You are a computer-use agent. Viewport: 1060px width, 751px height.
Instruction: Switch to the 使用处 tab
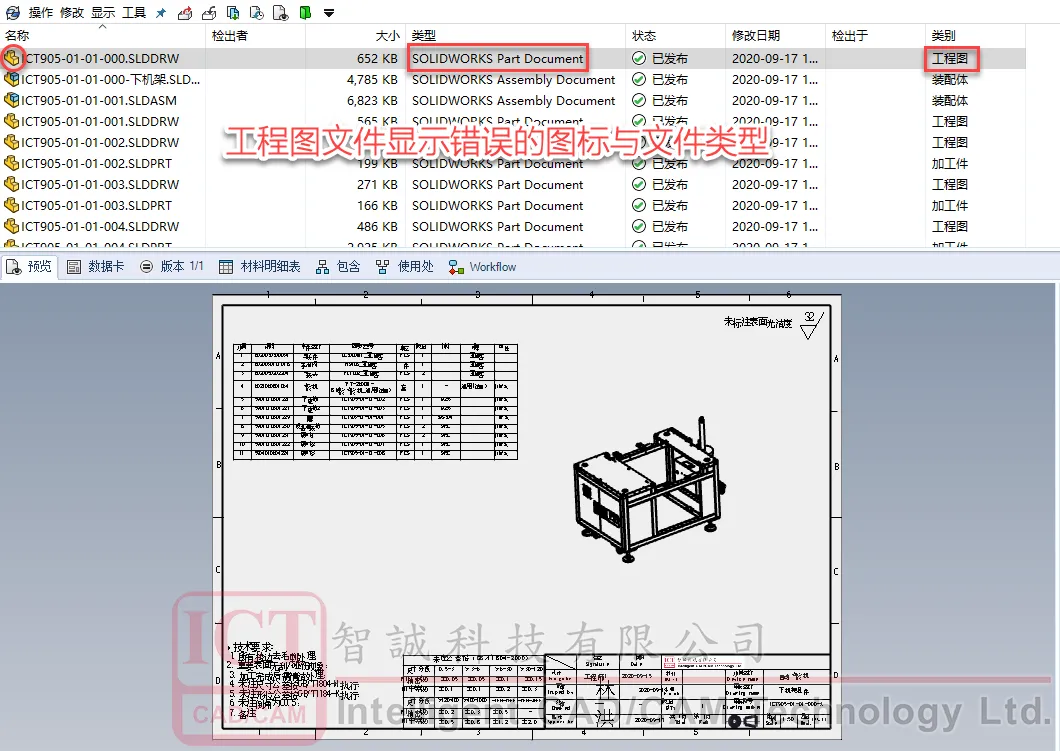click(405, 267)
